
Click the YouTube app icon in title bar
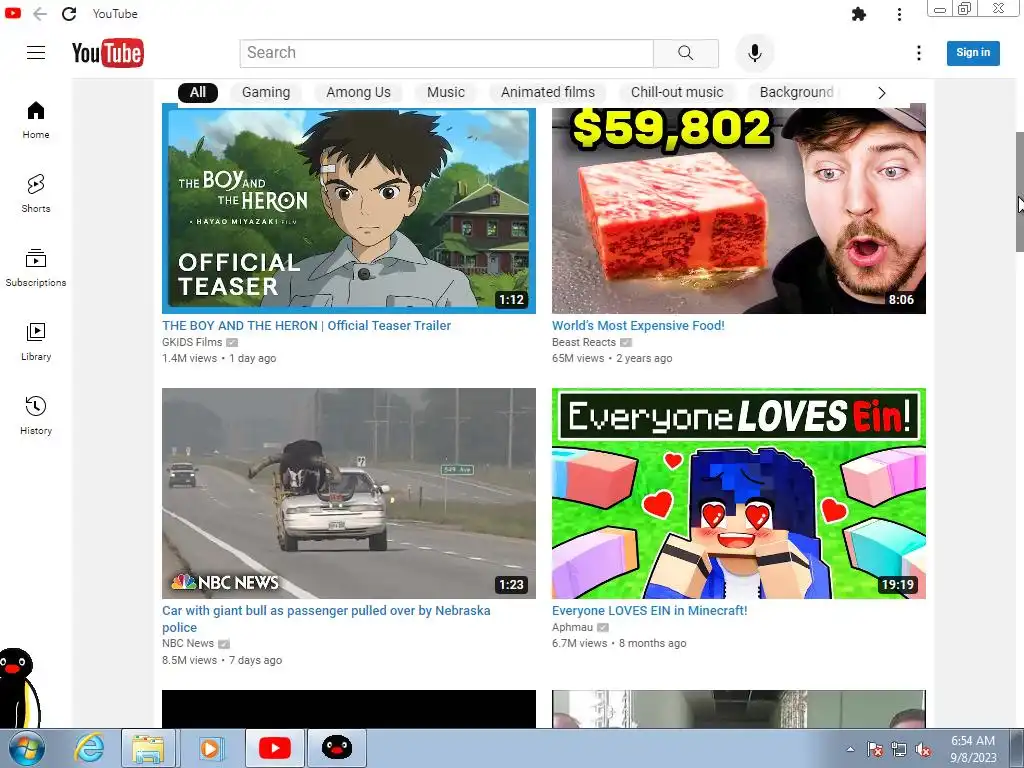12,13
